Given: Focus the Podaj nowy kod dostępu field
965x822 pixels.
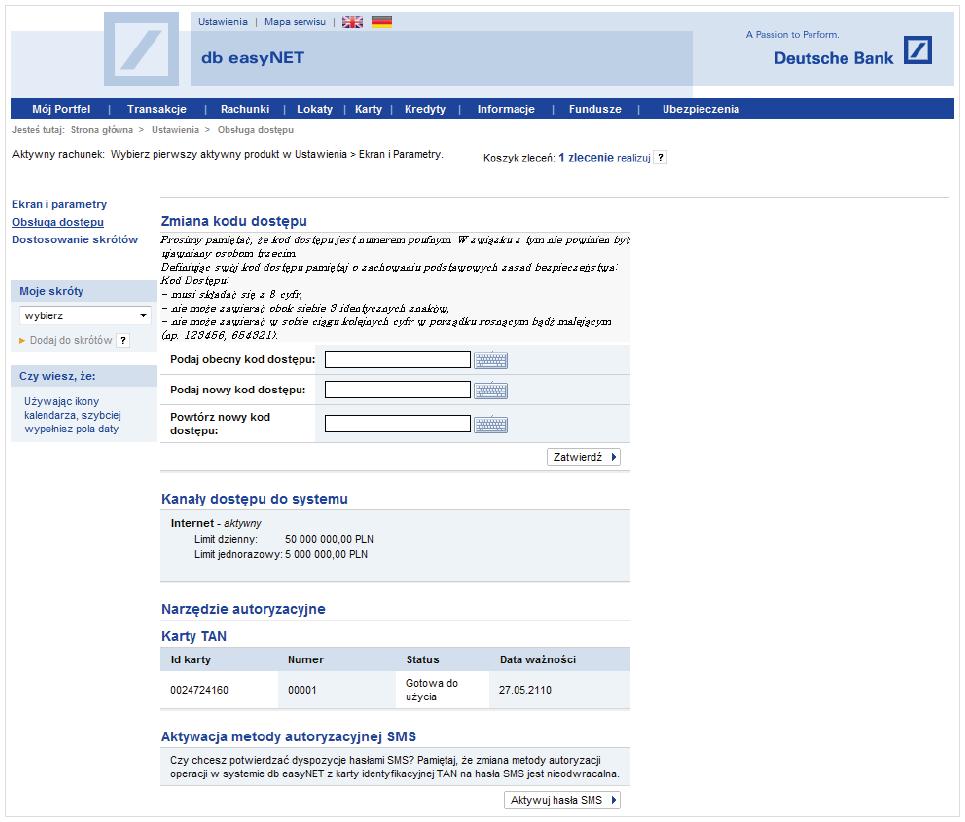Looking at the screenshot, I should (x=398, y=389).
